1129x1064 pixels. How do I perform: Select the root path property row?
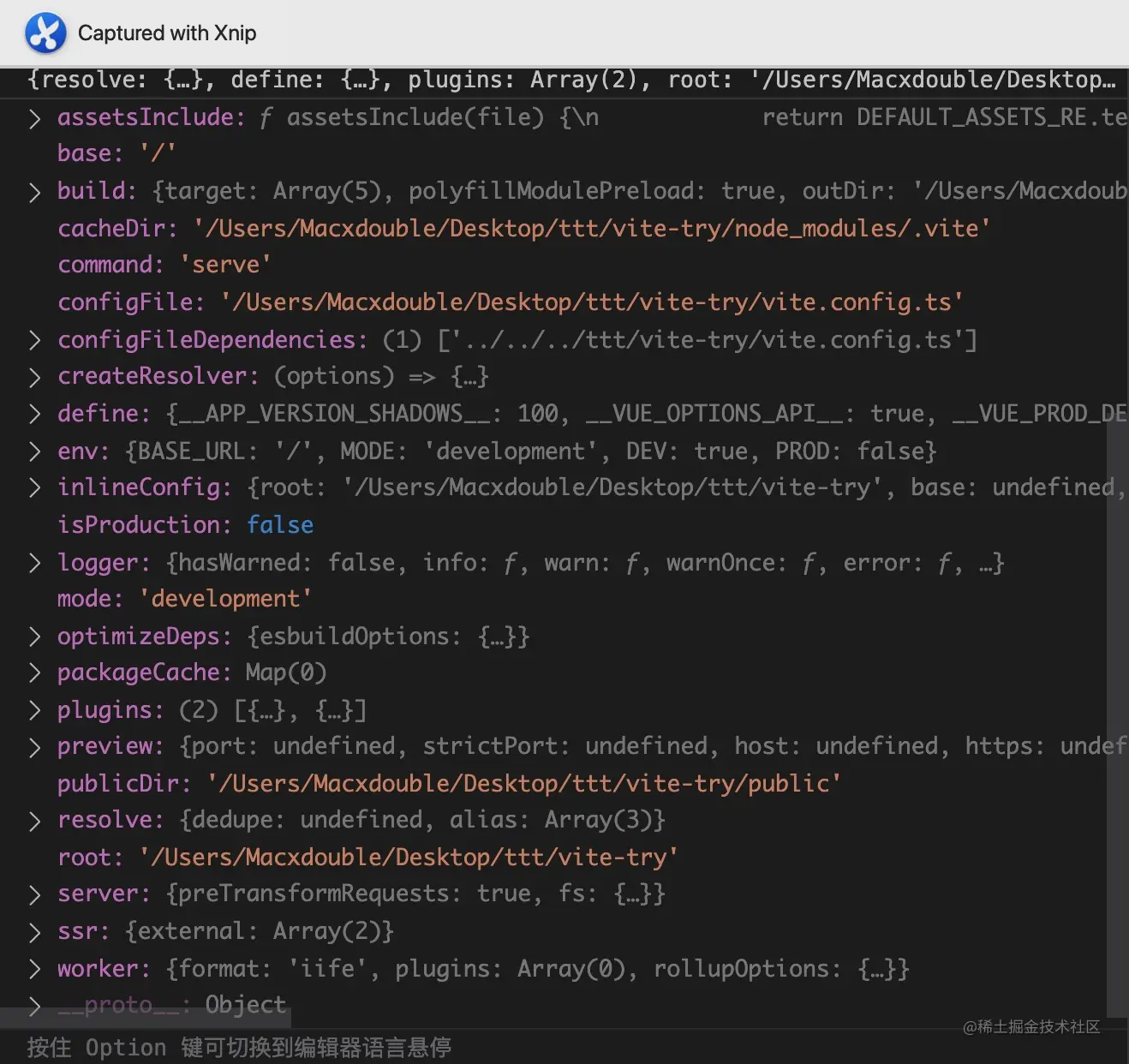click(x=367, y=858)
